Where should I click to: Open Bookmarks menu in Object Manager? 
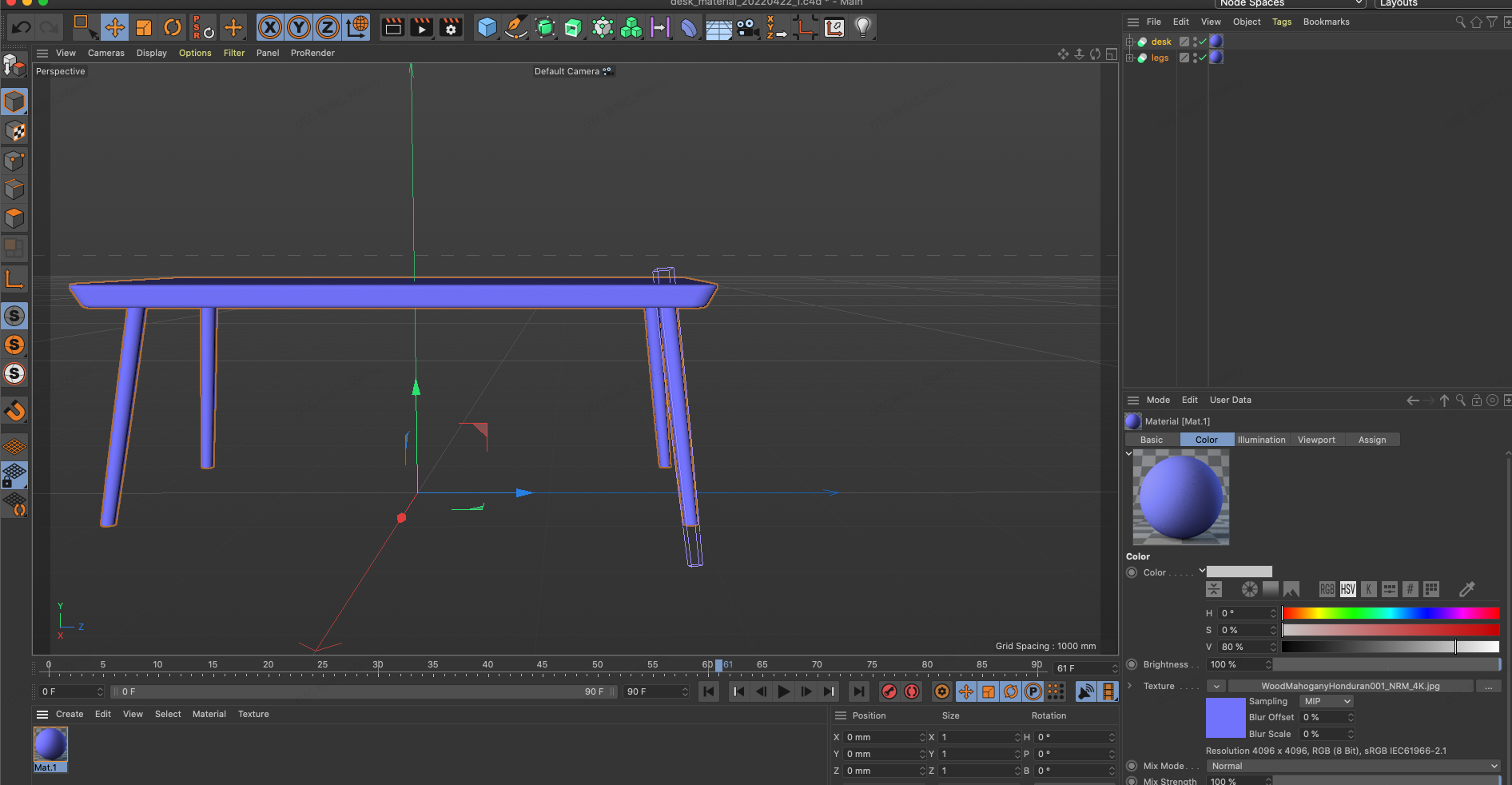[x=1326, y=22]
